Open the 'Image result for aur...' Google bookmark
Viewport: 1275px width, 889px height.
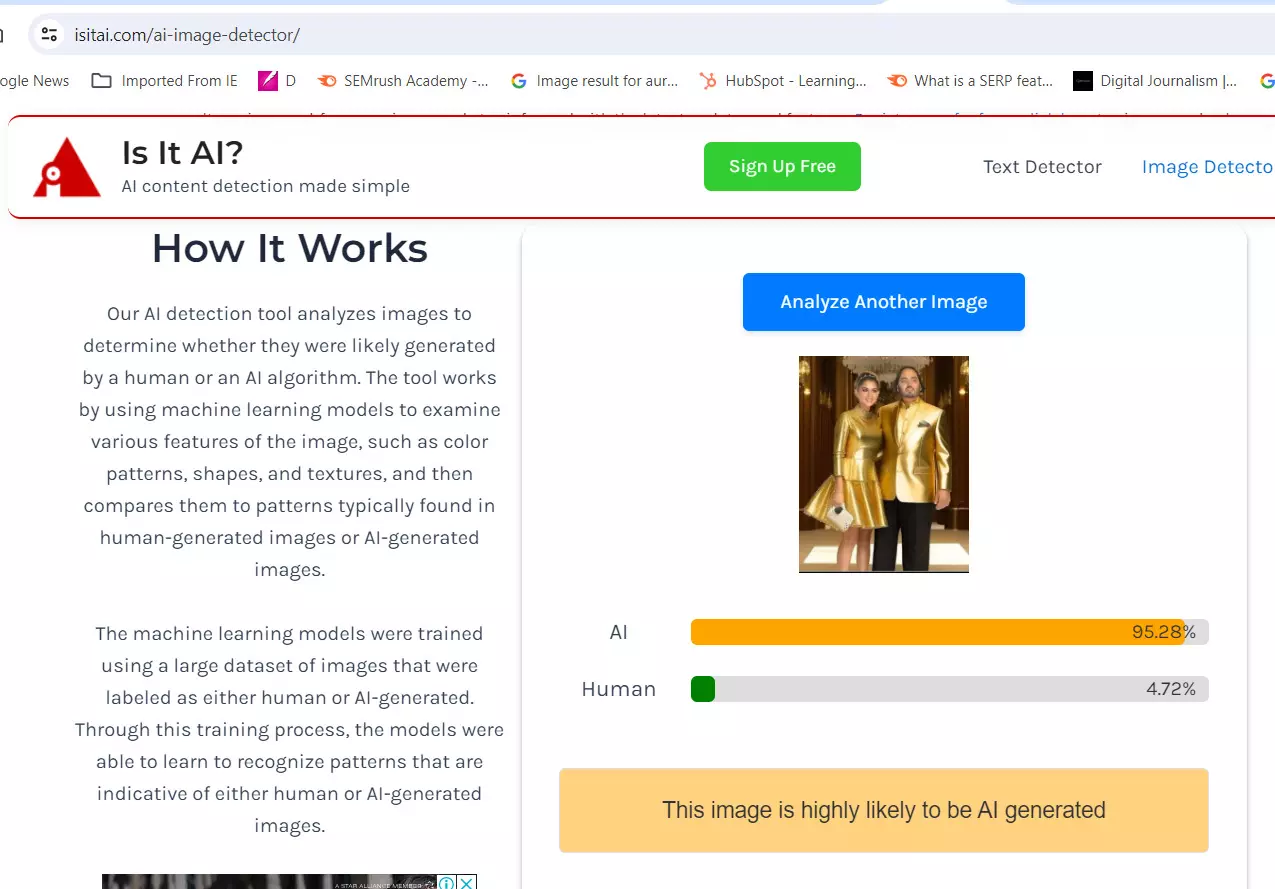click(594, 81)
